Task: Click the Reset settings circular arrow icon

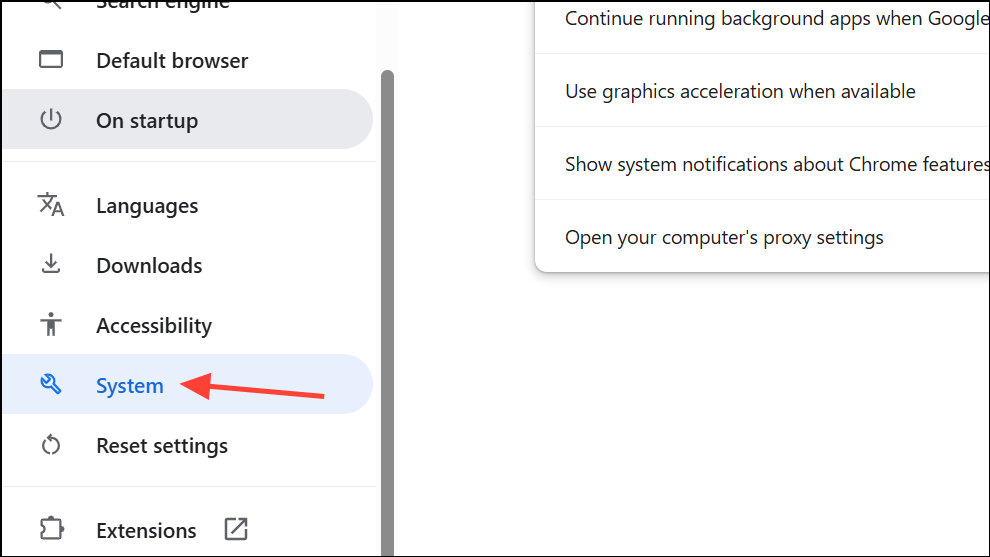Action: [50, 445]
